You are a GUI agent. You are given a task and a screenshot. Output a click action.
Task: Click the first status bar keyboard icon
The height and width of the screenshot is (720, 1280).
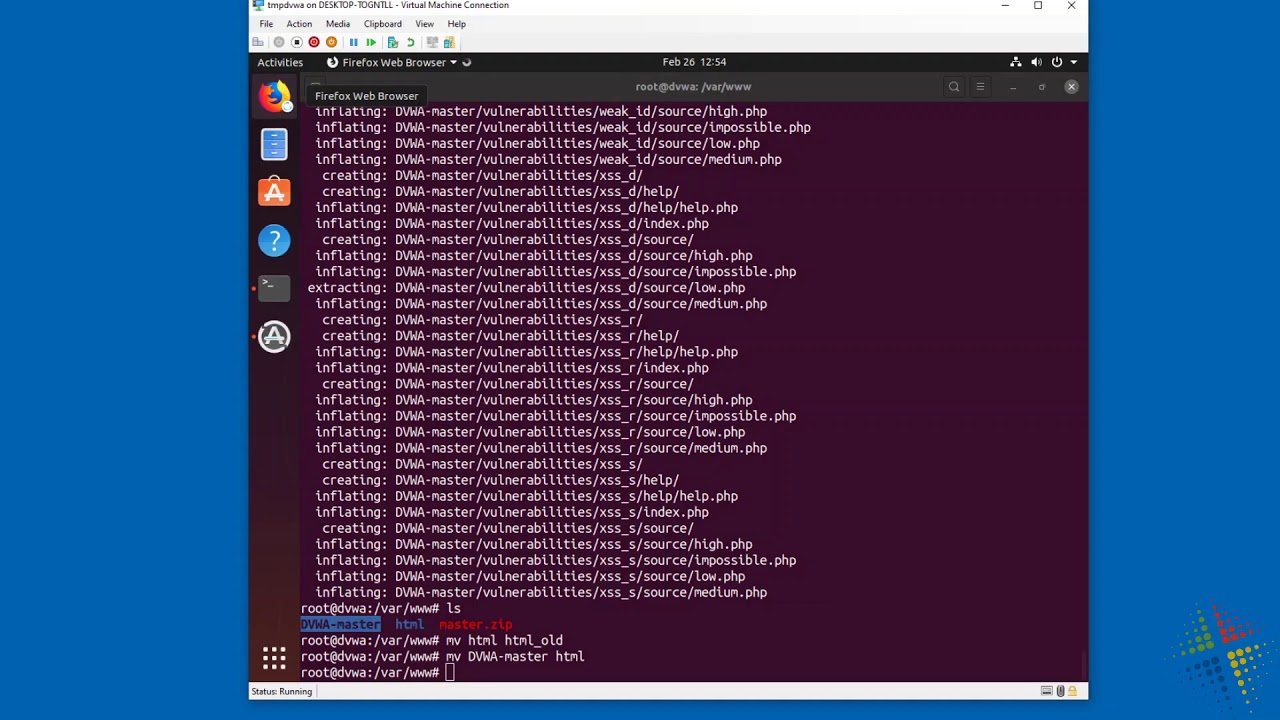pos(1047,691)
